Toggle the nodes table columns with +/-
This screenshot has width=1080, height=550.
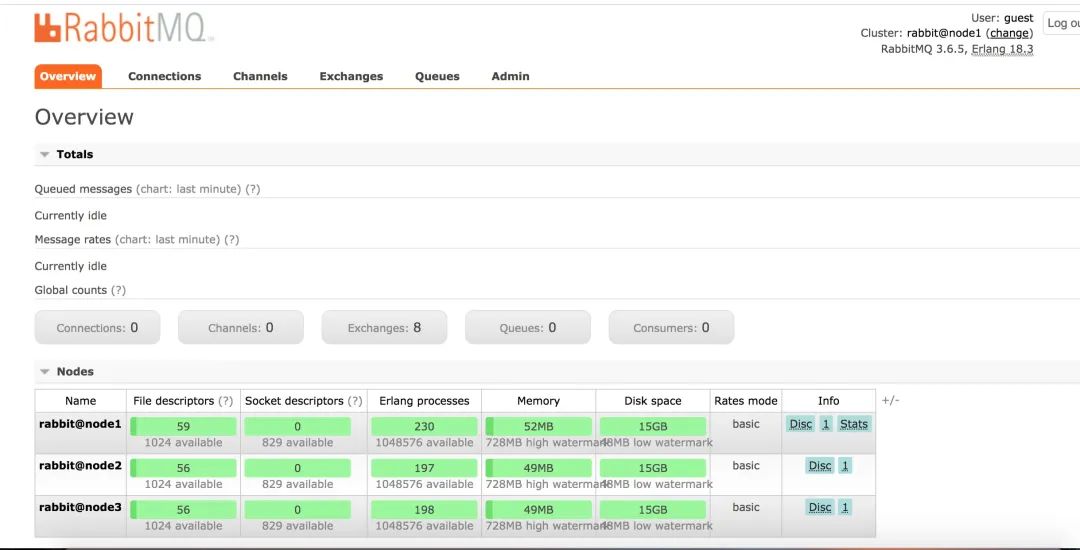click(x=891, y=401)
